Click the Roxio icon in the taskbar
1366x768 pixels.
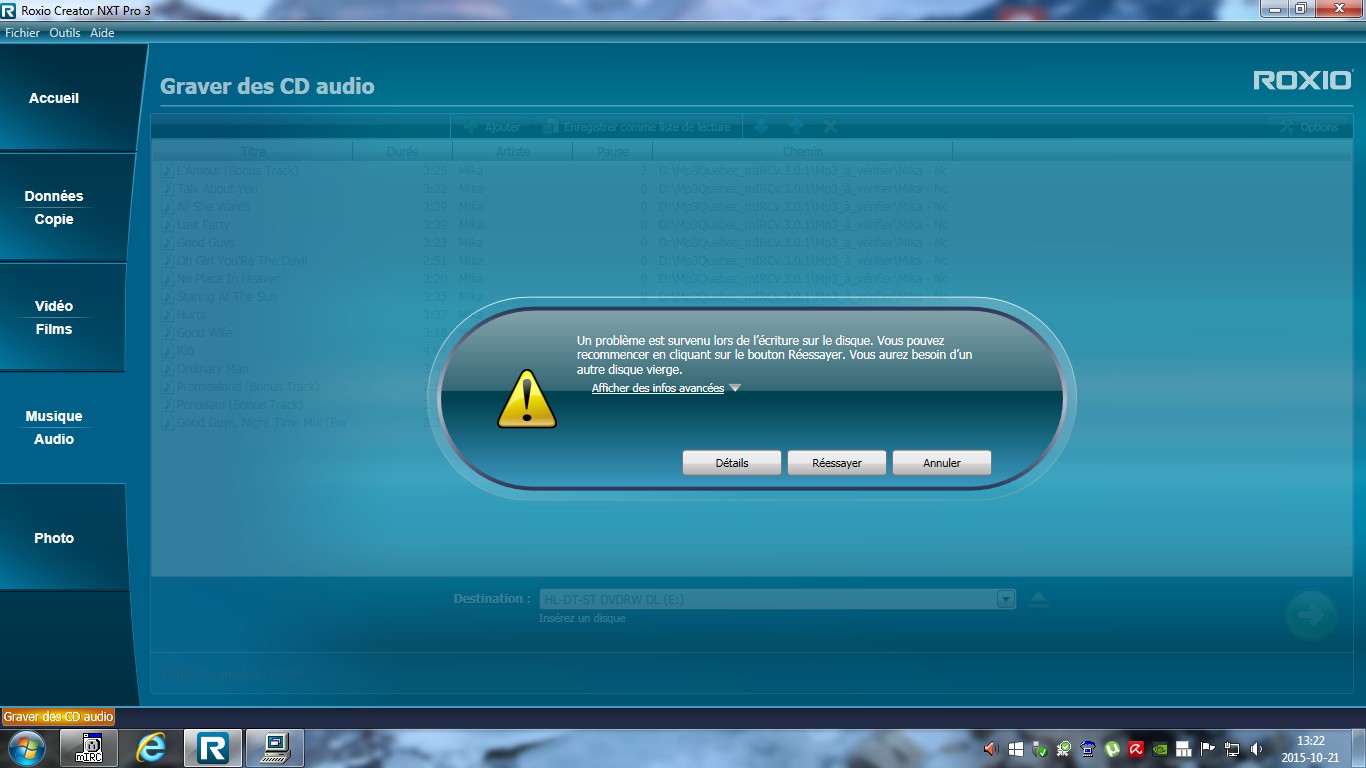tap(213, 748)
